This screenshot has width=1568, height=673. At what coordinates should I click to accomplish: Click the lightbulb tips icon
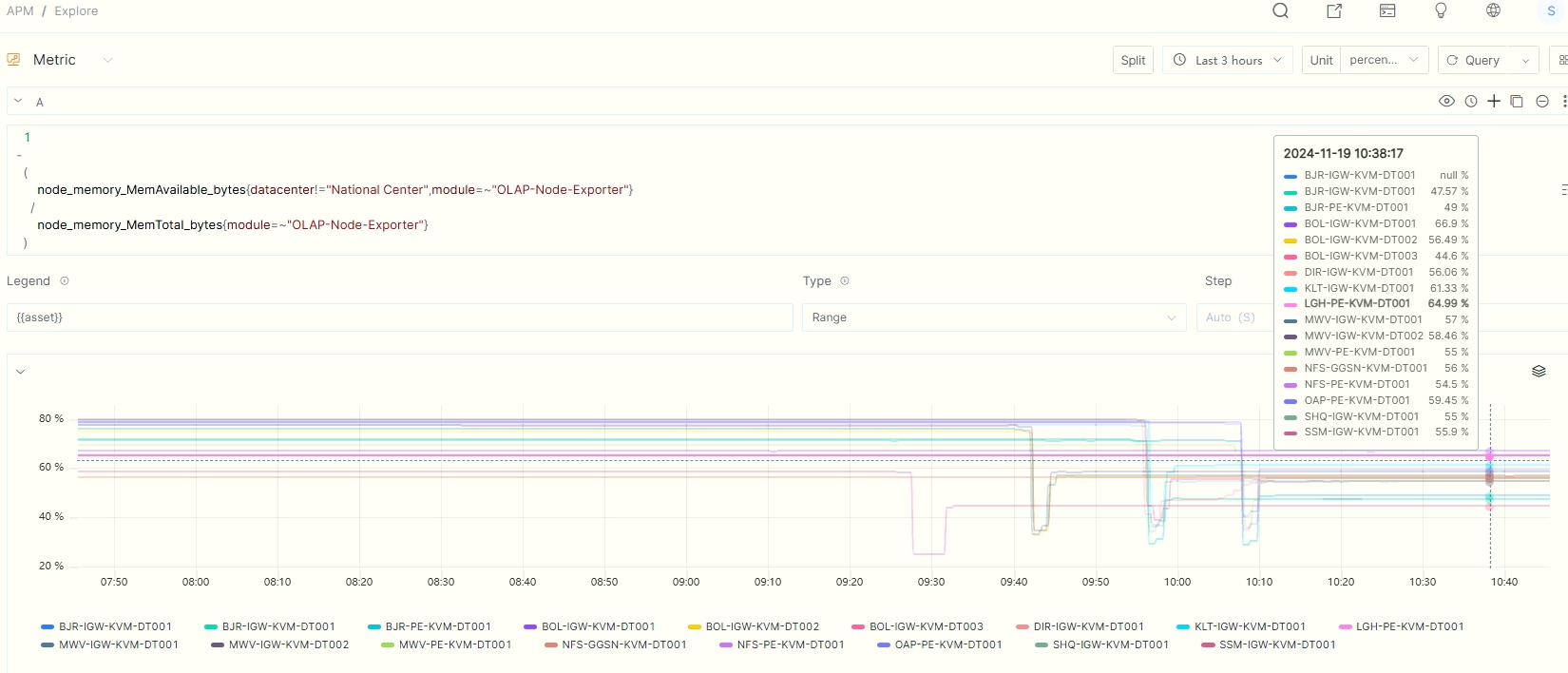1441,11
